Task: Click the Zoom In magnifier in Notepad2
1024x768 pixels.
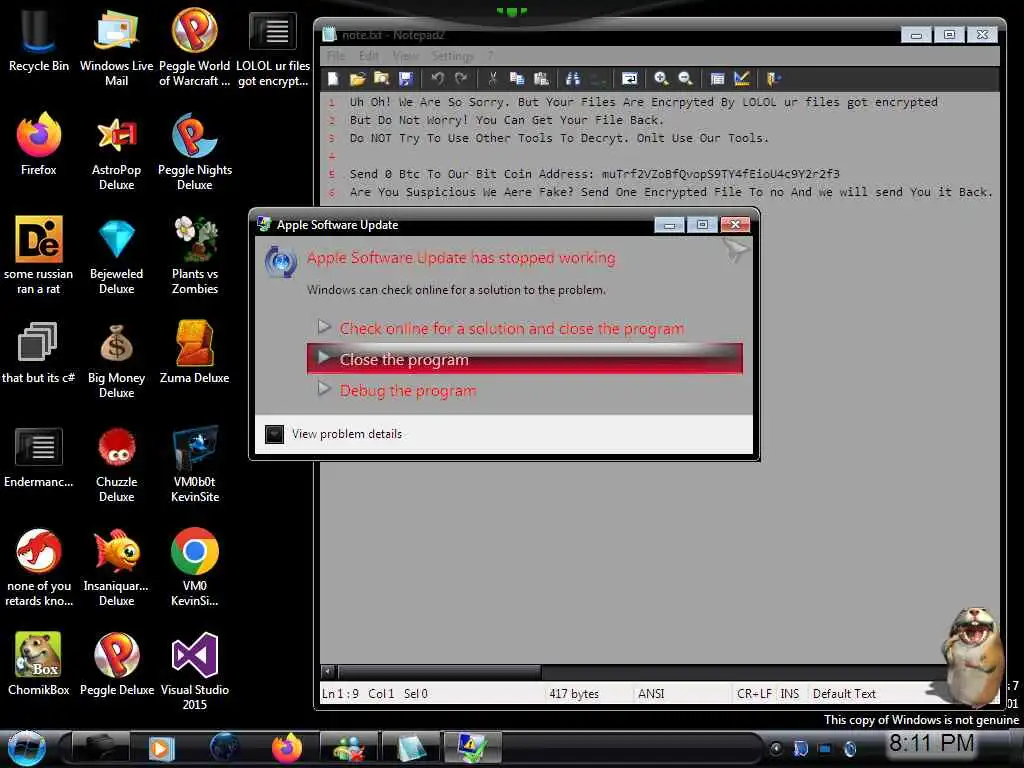Action: click(x=661, y=79)
